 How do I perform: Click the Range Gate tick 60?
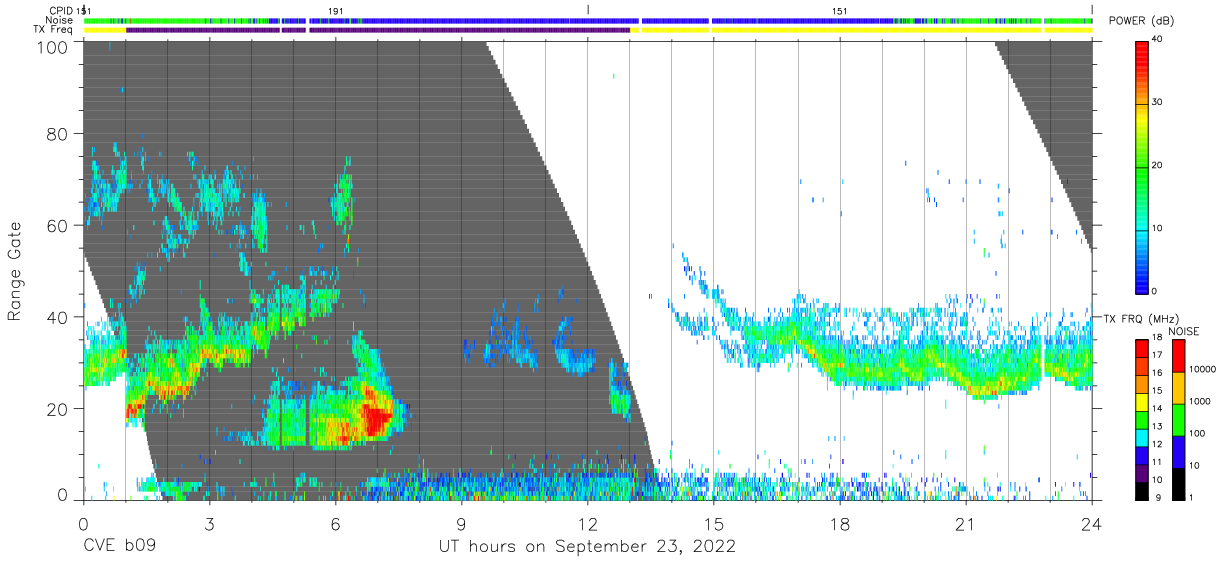pos(57,226)
